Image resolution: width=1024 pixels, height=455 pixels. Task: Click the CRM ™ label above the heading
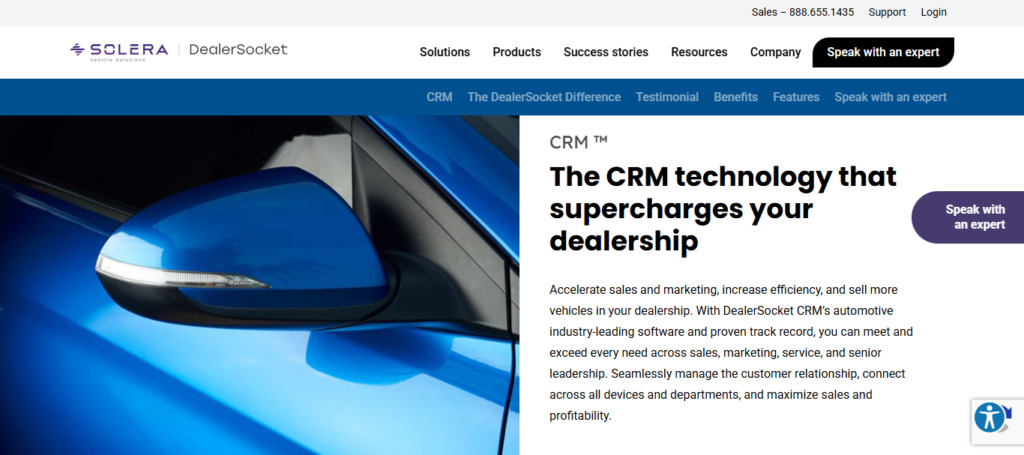tap(579, 141)
